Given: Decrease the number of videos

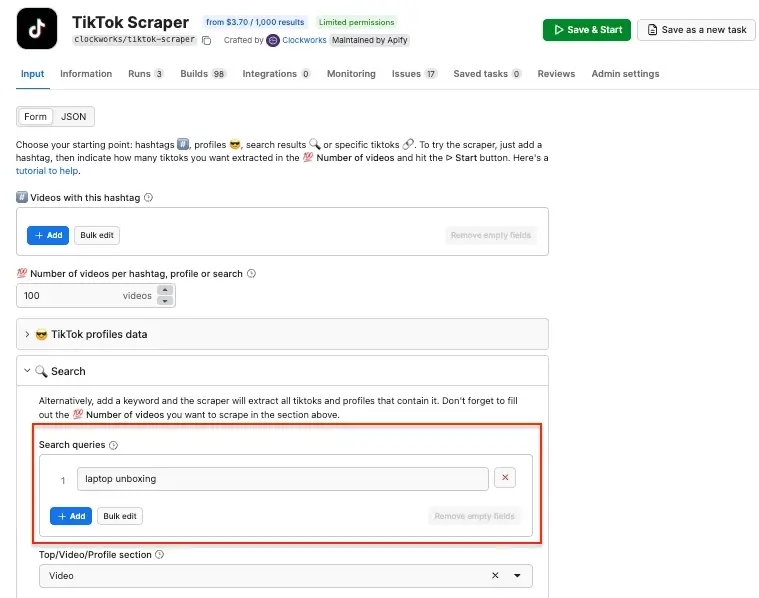Looking at the screenshot, I should point(165,301).
